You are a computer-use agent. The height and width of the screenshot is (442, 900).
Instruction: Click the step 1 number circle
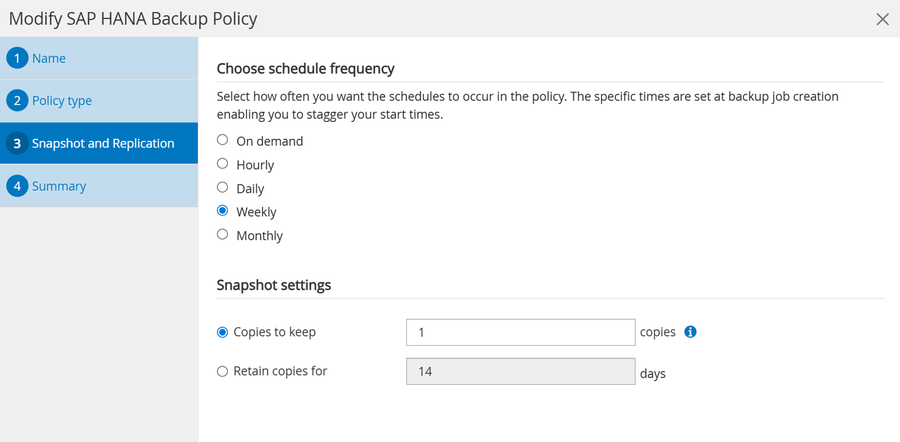pyautogui.click(x=17, y=58)
